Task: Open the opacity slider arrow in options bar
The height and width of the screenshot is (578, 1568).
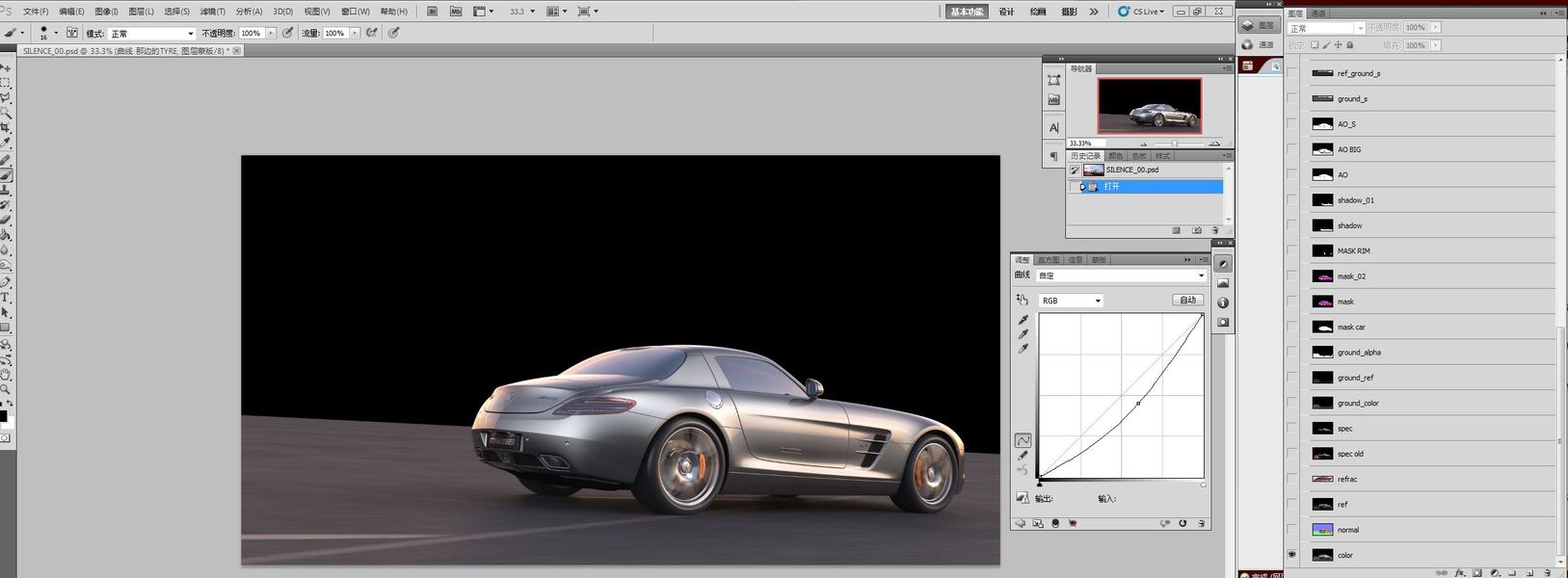Action: (x=271, y=33)
